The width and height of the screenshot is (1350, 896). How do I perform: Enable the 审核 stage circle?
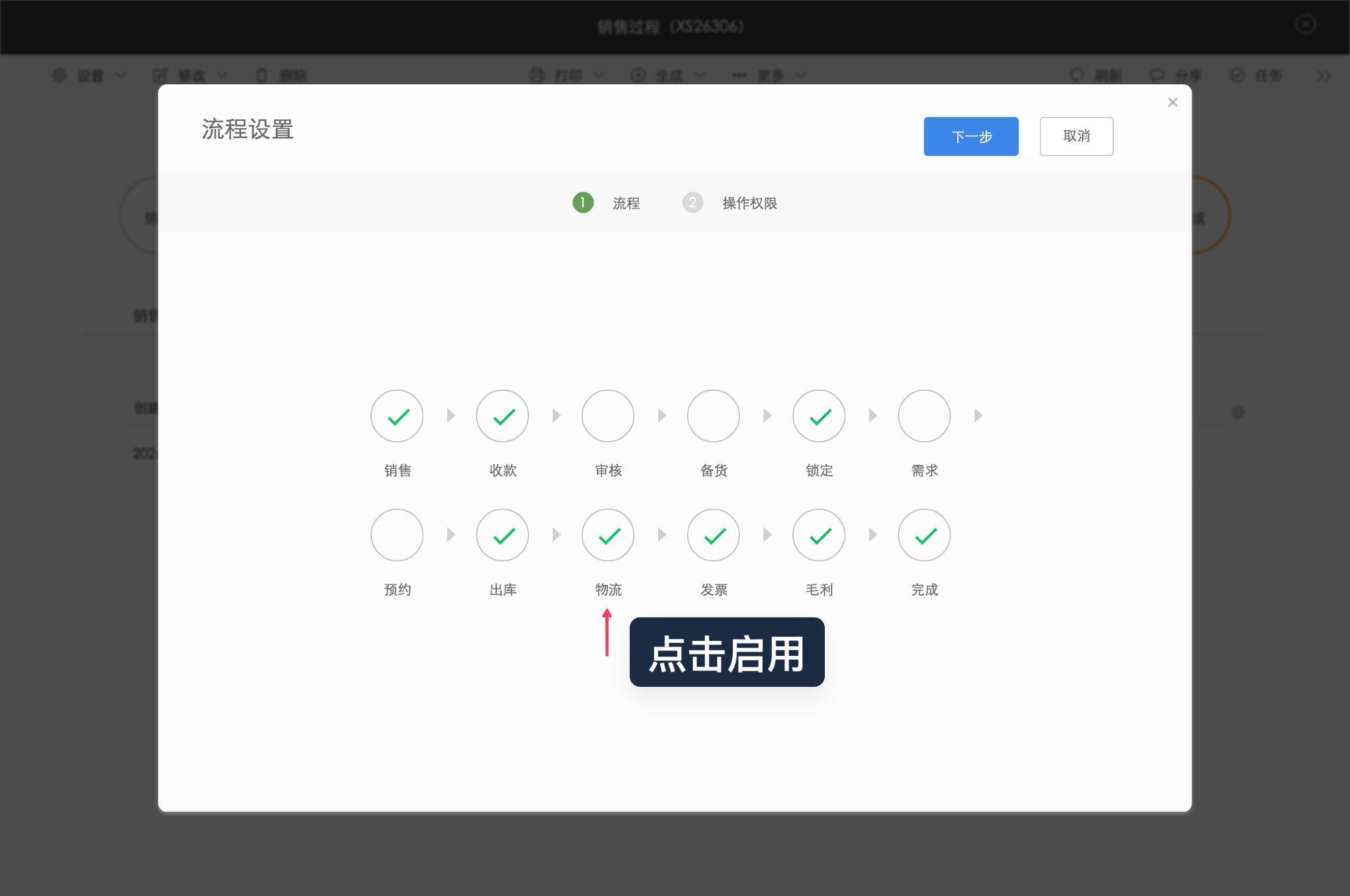607,416
